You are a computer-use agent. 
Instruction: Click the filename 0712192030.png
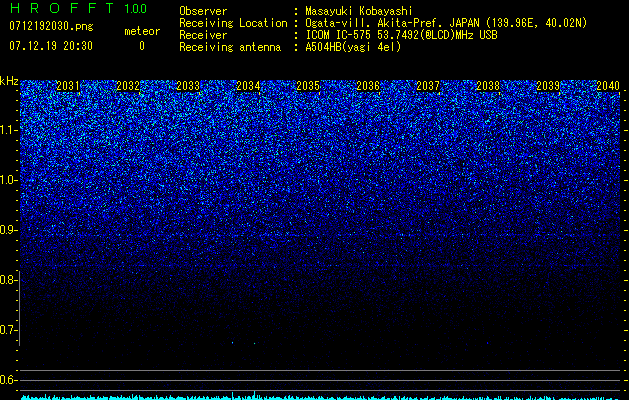click(51, 26)
